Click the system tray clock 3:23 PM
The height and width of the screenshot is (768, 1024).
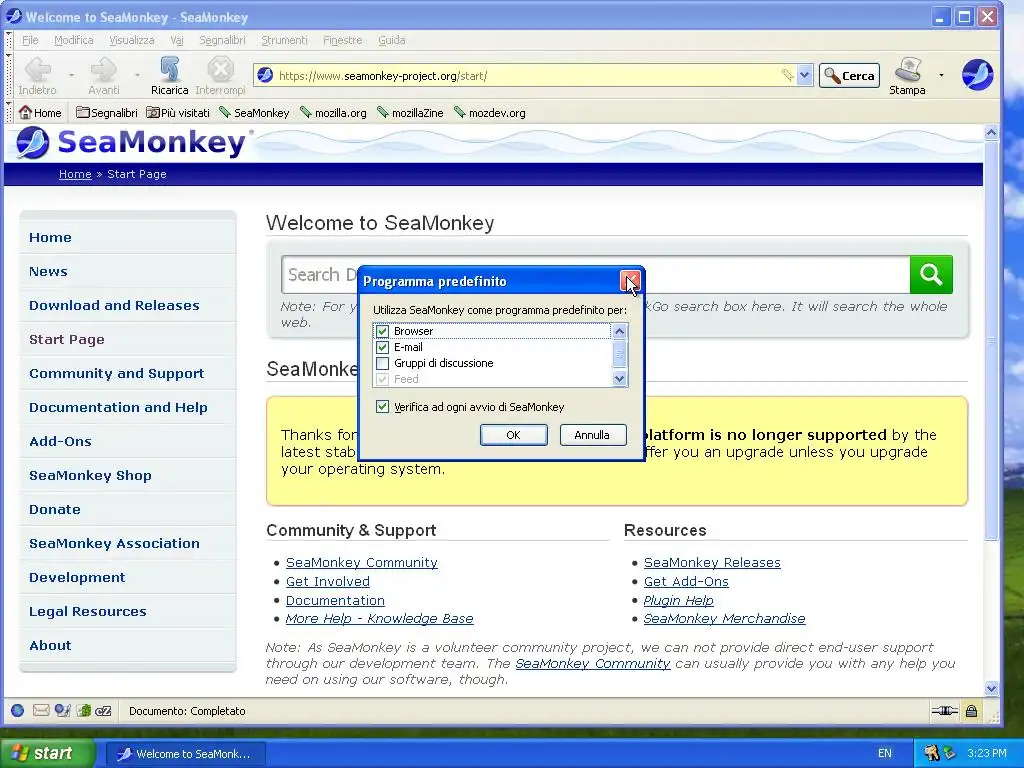tap(987, 753)
